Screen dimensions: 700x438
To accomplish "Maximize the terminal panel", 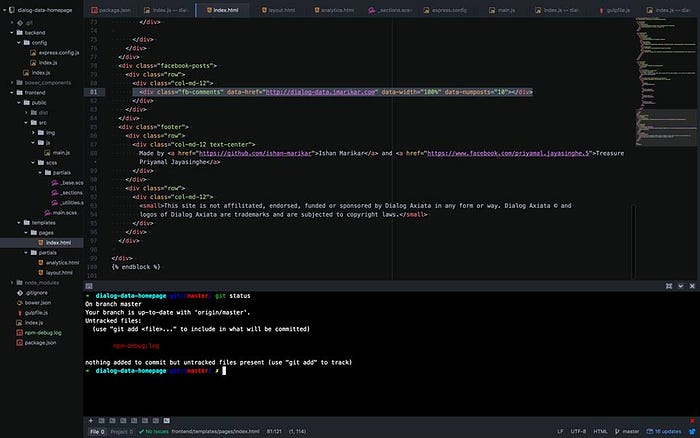I will pyautogui.click(x=669, y=286).
